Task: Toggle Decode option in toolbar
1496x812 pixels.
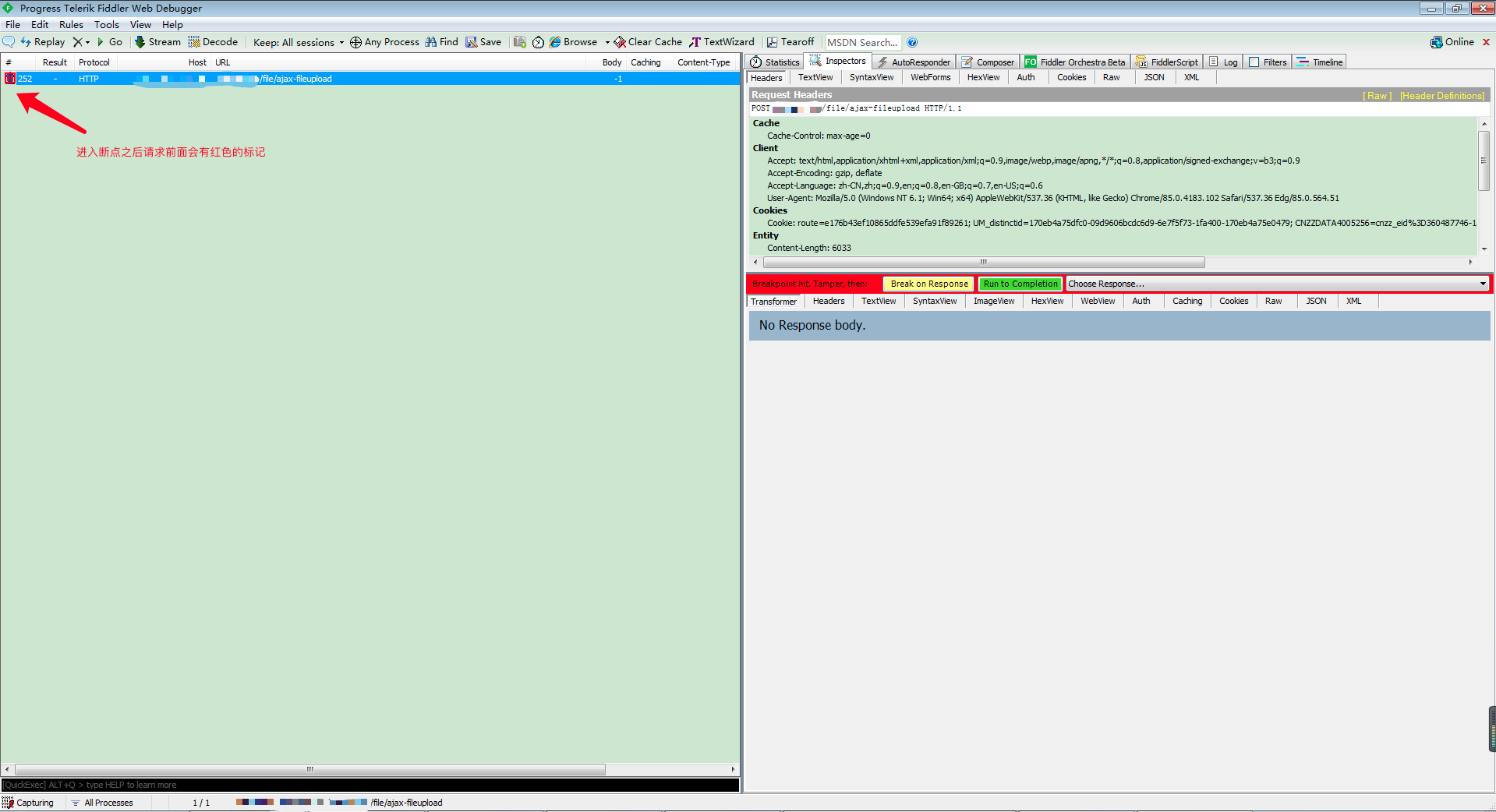Action: pos(213,42)
